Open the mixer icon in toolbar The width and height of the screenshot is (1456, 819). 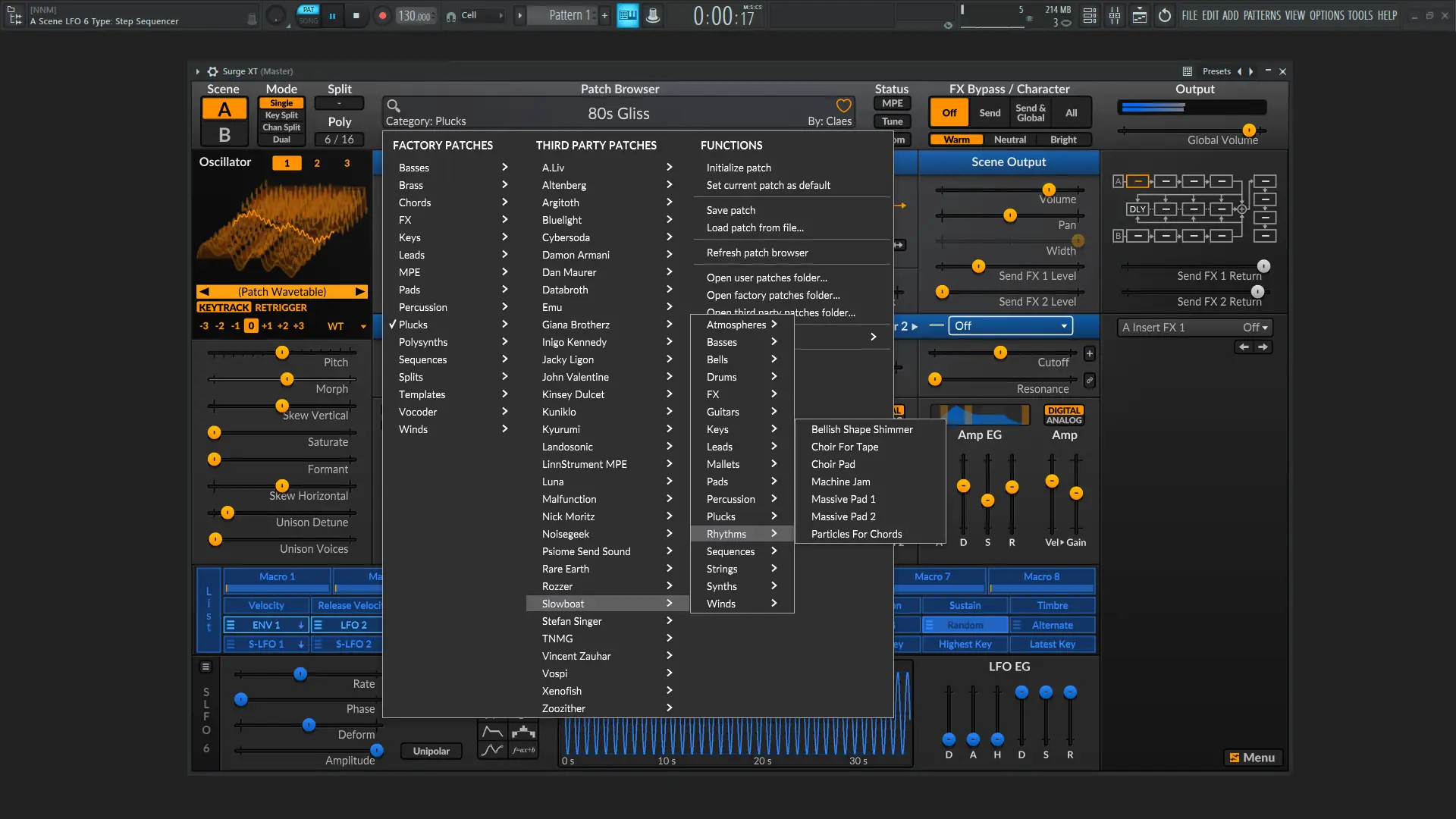point(1114,15)
